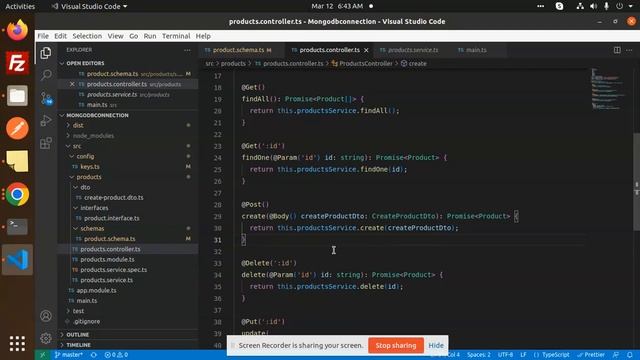Click Spaces: 2 indentation status item

pos(478,355)
